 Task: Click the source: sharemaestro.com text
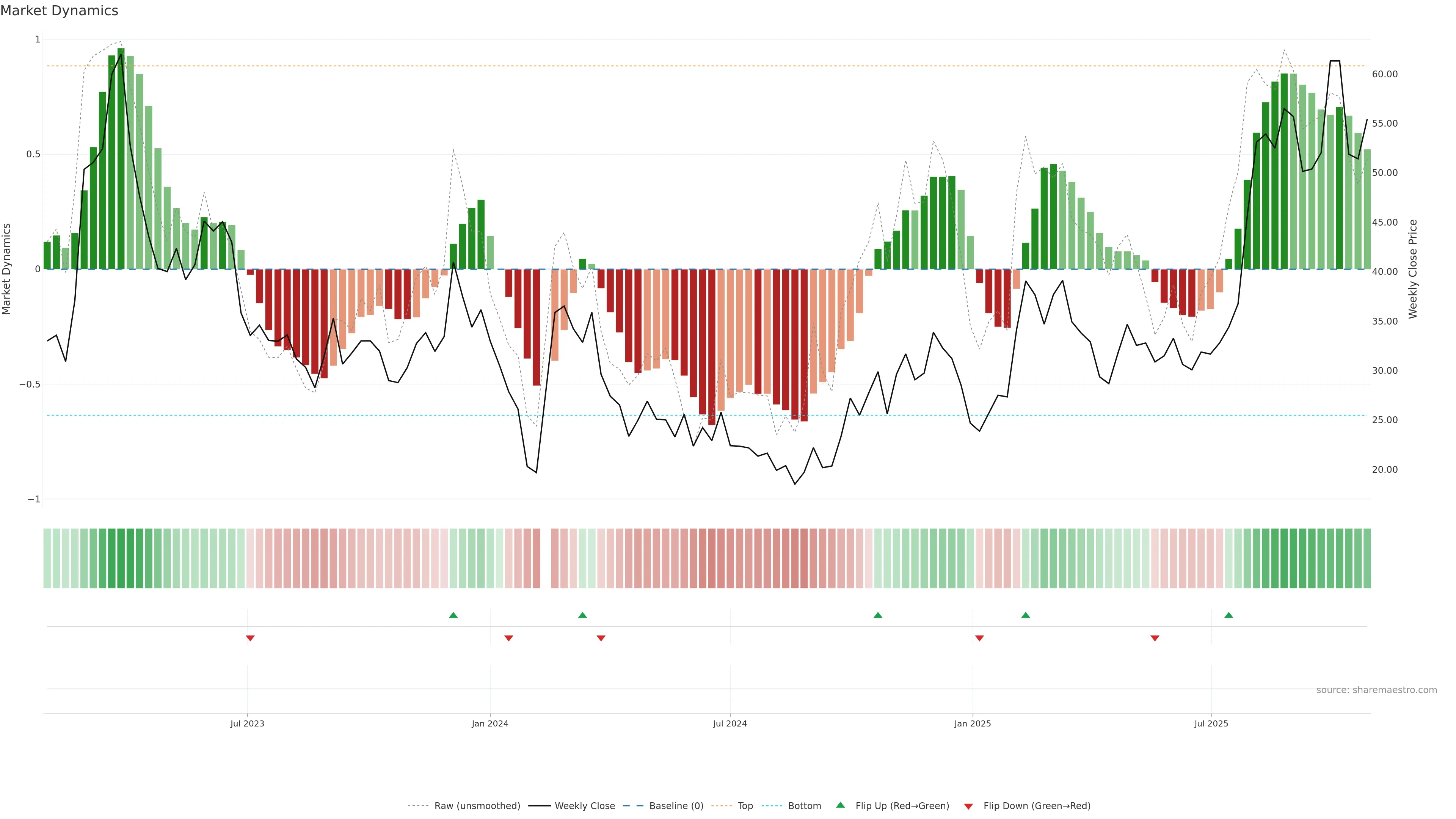coord(1376,690)
